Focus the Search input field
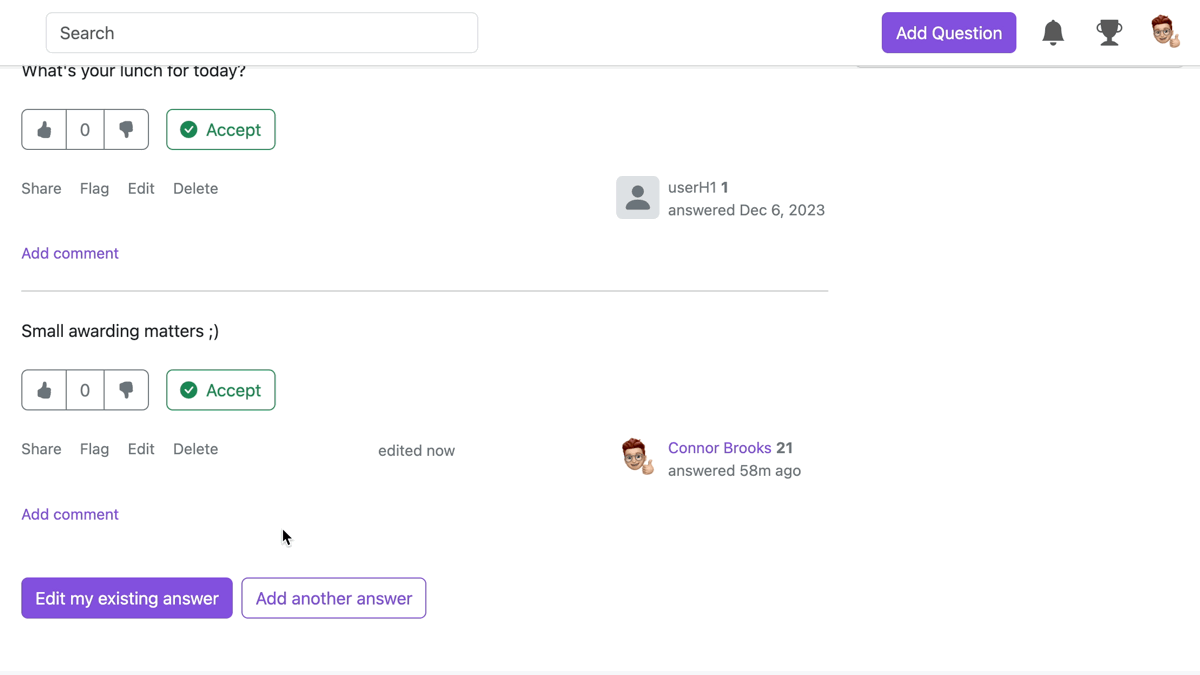This screenshot has height=675, width=1200. 261,33
